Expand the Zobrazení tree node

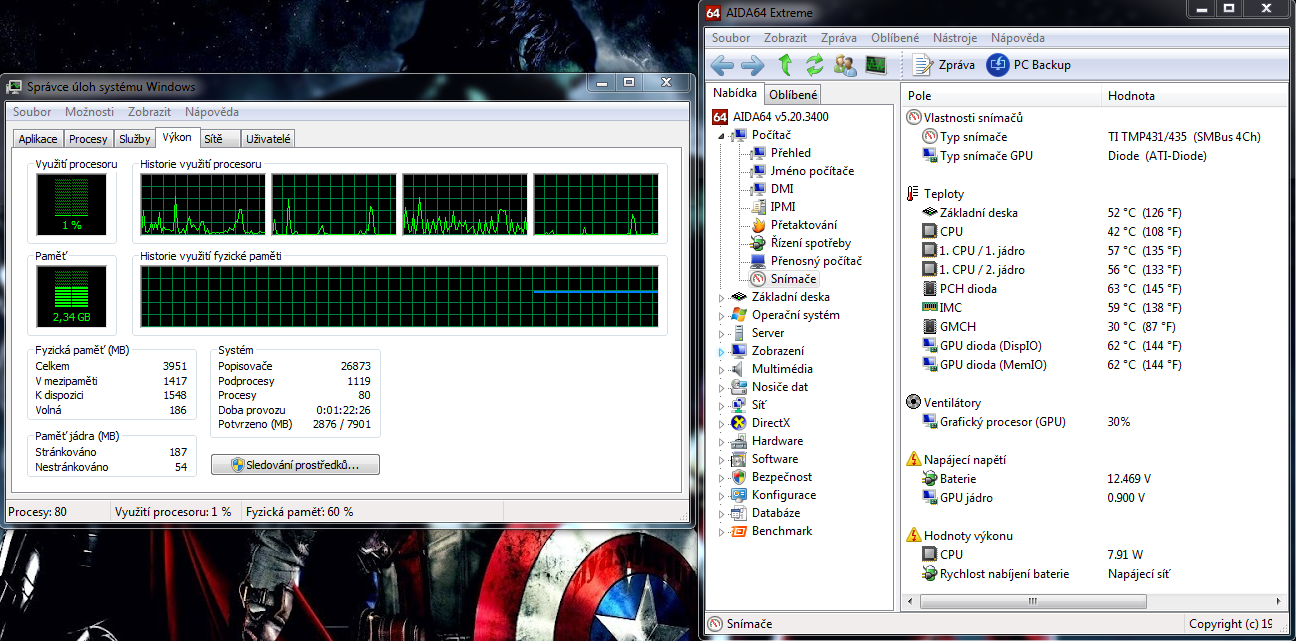pos(721,351)
